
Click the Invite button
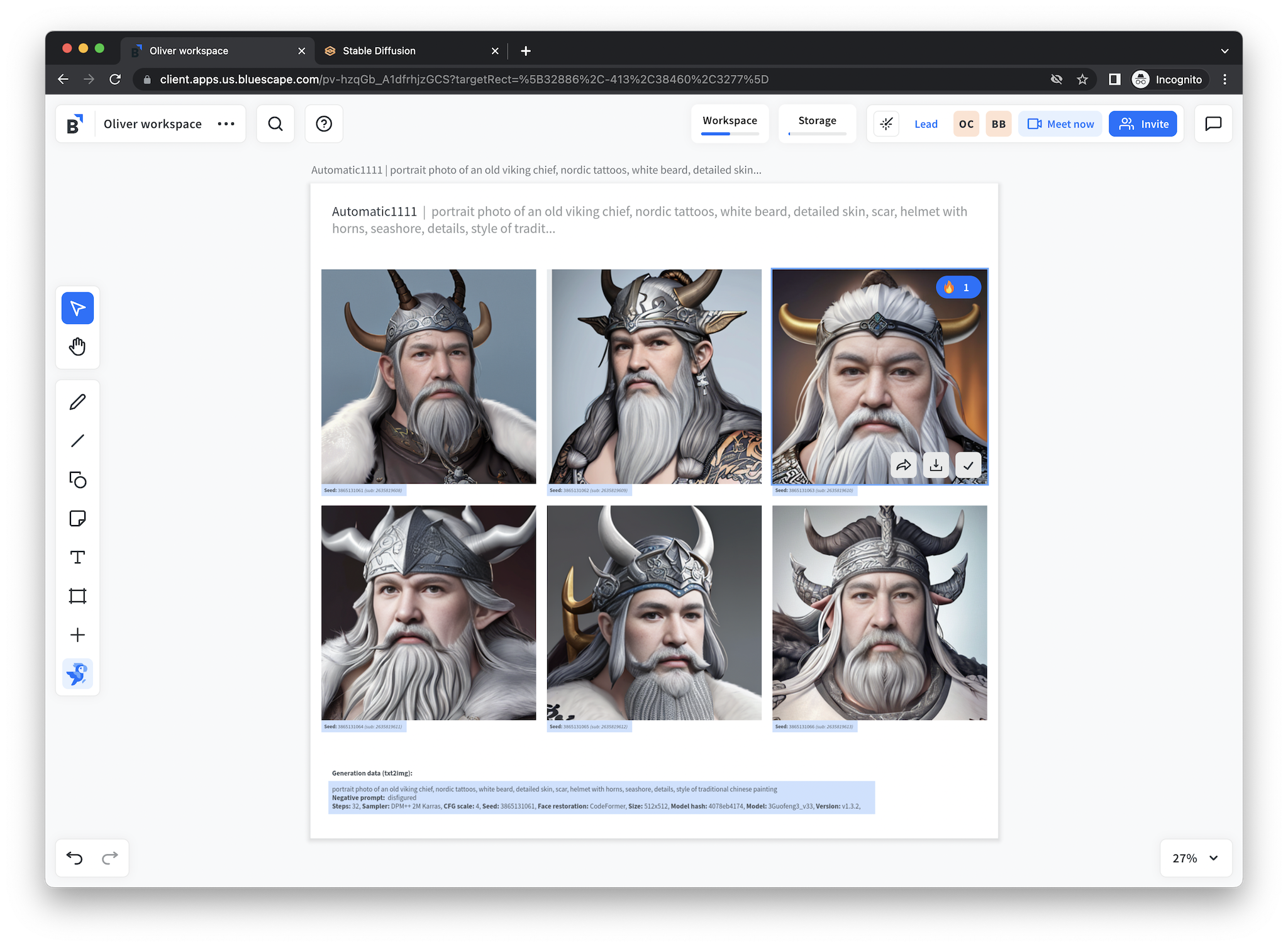1143,124
